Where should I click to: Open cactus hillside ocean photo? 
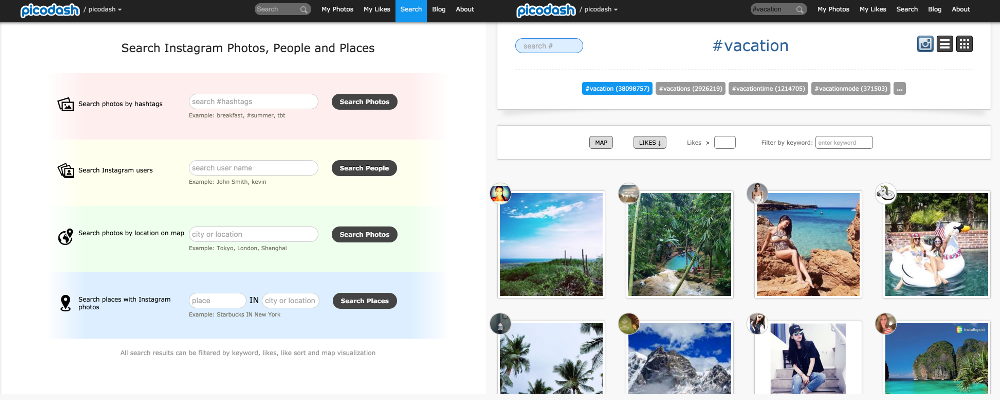click(x=551, y=244)
